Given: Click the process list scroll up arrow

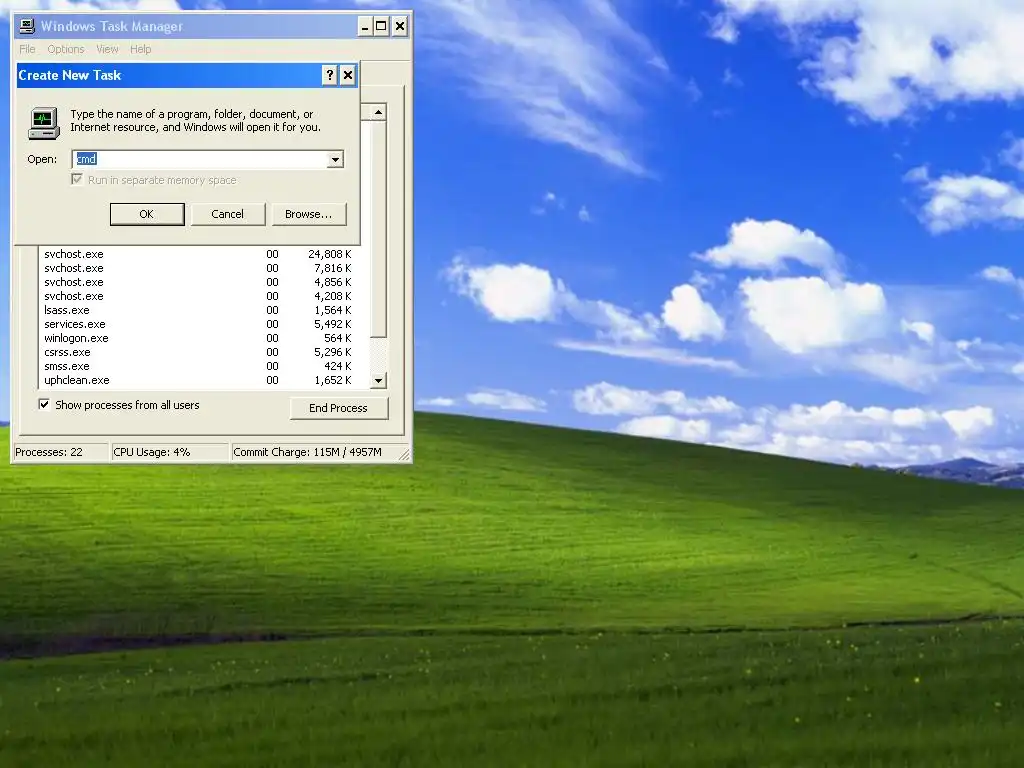Looking at the screenshot, I should (x=378, y=112).
